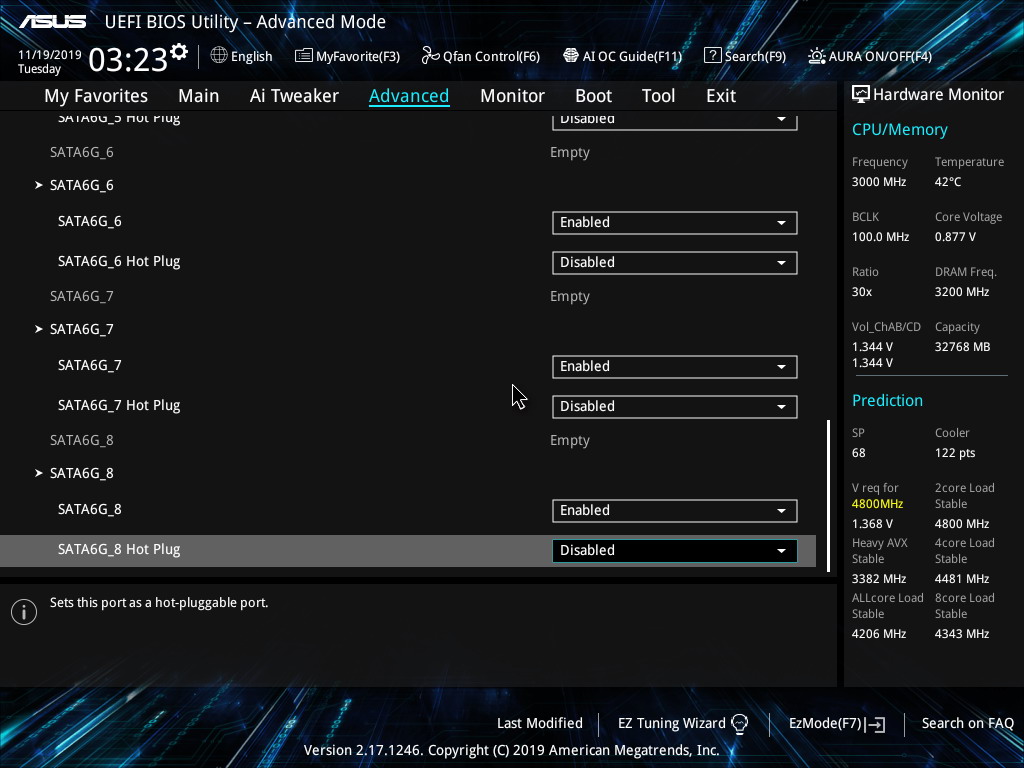This screenshot has height=768, width=1024.
Task: Open the SATA6G_8 Hot Plug dropdown
Action: point(675,551)
